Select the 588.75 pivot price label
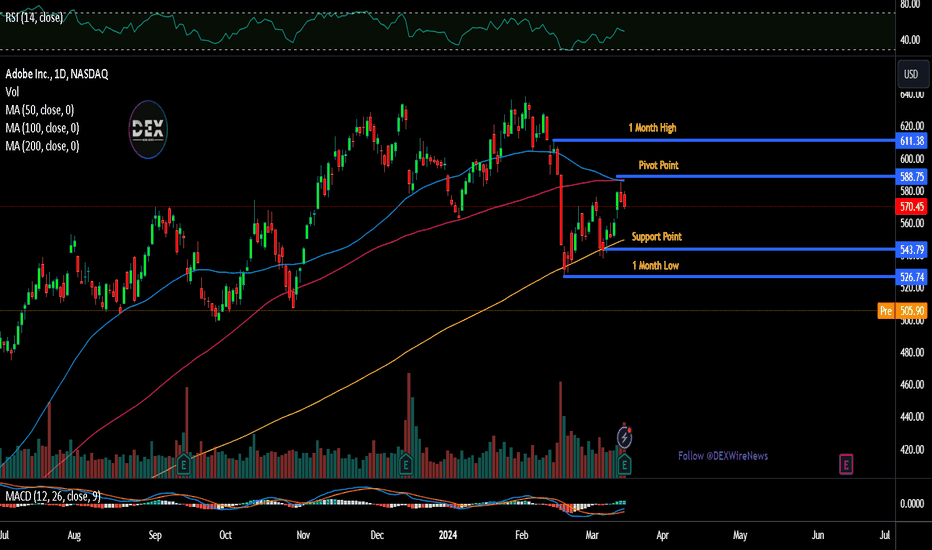This screenshot has width=932, height=550. (x=911, y=177)
